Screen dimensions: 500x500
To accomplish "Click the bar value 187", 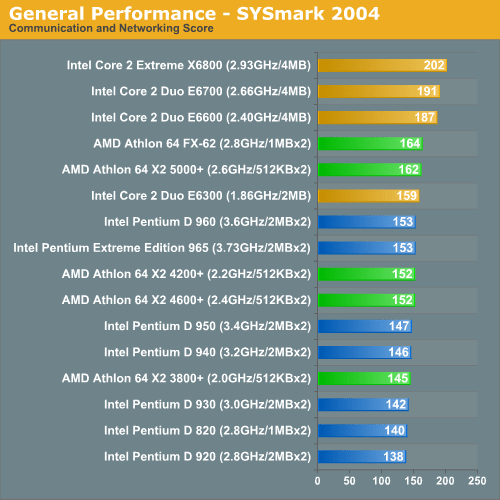I will pos(425,117).
